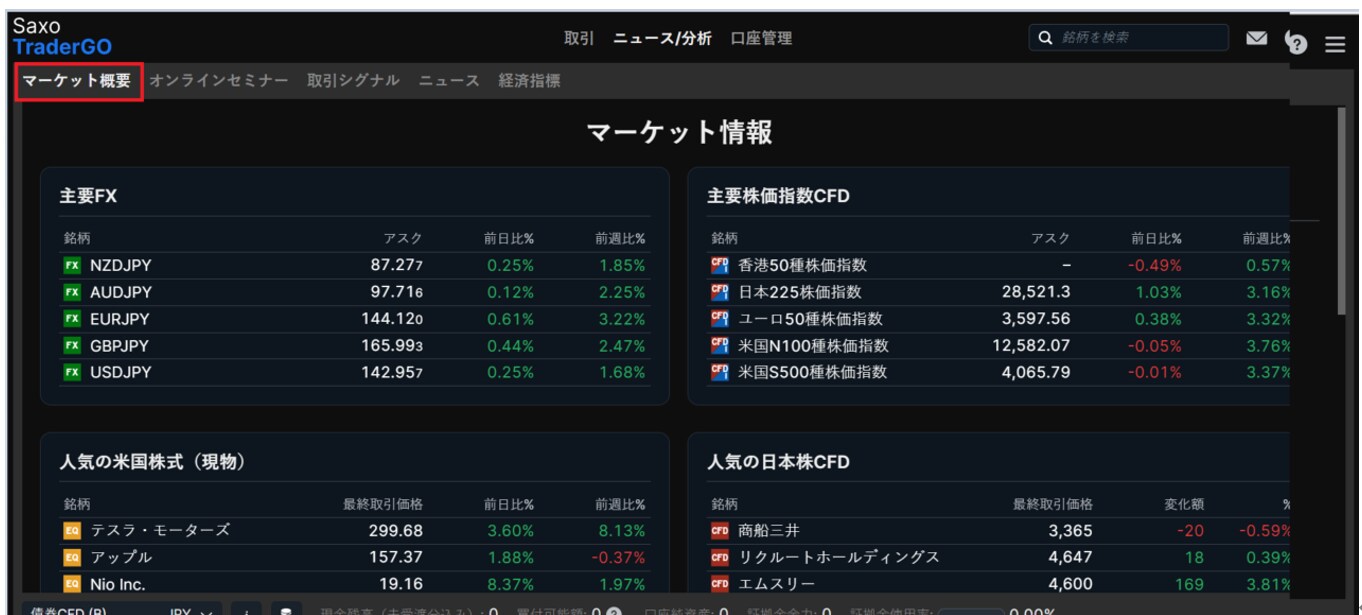Click the AUDJPY ask price 97.716
This screenshot has width=1362, height=615.
[396, 292]
